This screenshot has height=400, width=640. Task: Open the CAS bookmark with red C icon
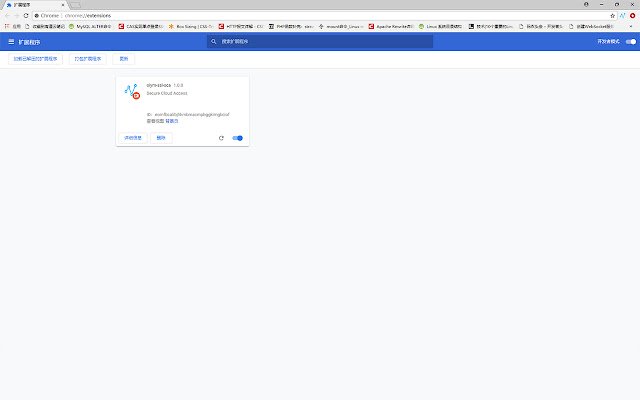(x=141, y=26)
